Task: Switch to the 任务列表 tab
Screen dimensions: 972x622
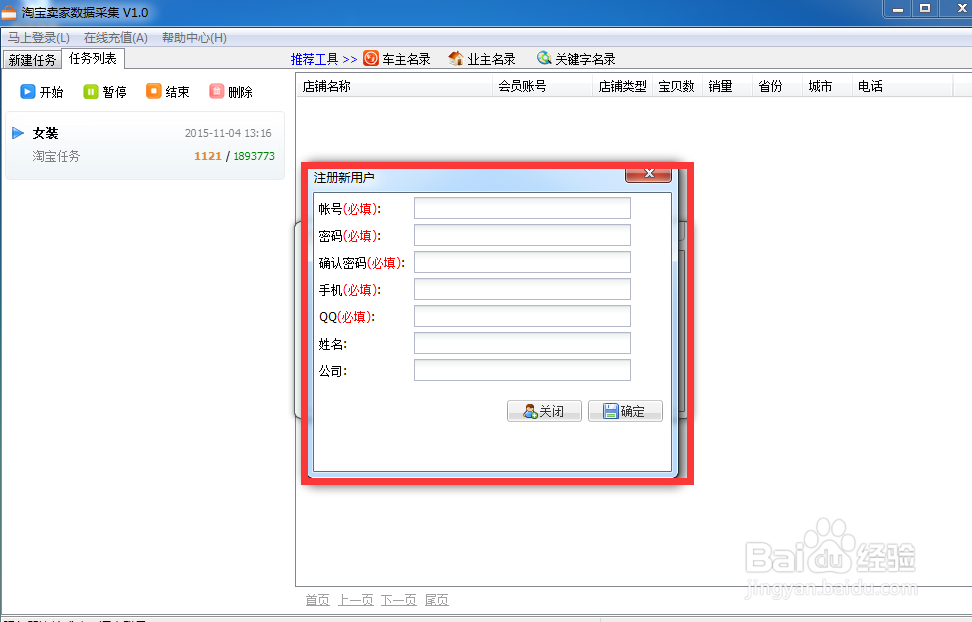Action: pyautogui.click(x=93, y=59)
